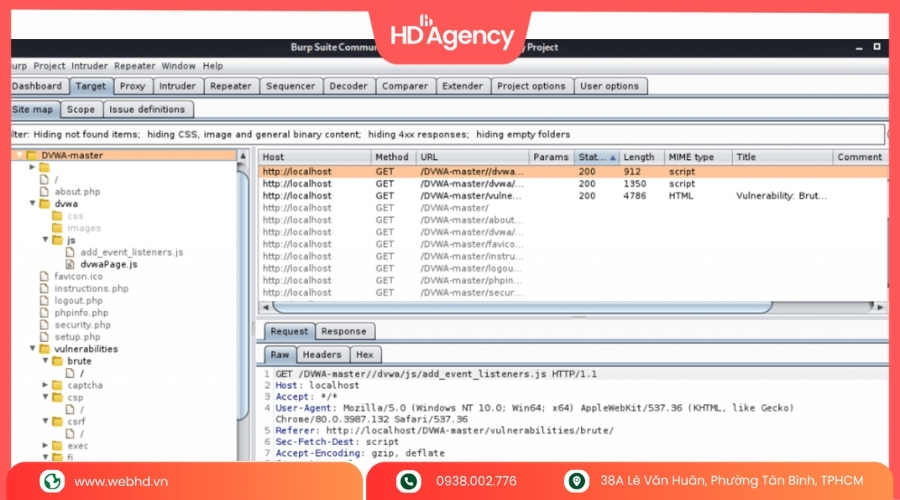The height and width of the screenshot is (500, 900).
Task: Click the images folder icon
Action: point(57,228)
